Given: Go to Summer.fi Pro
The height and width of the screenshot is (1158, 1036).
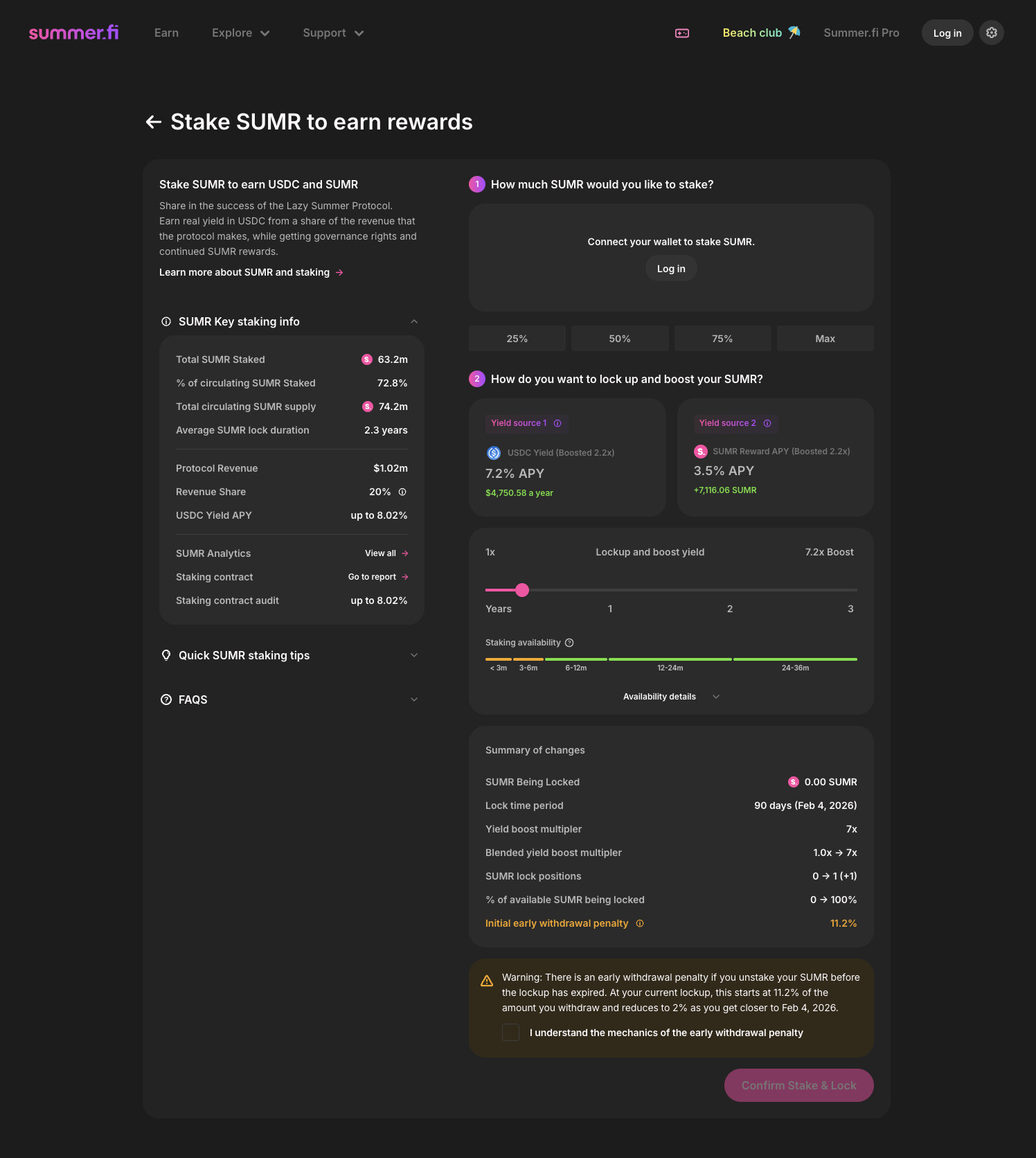Looking at the screenshot, I should pos(861,33).
